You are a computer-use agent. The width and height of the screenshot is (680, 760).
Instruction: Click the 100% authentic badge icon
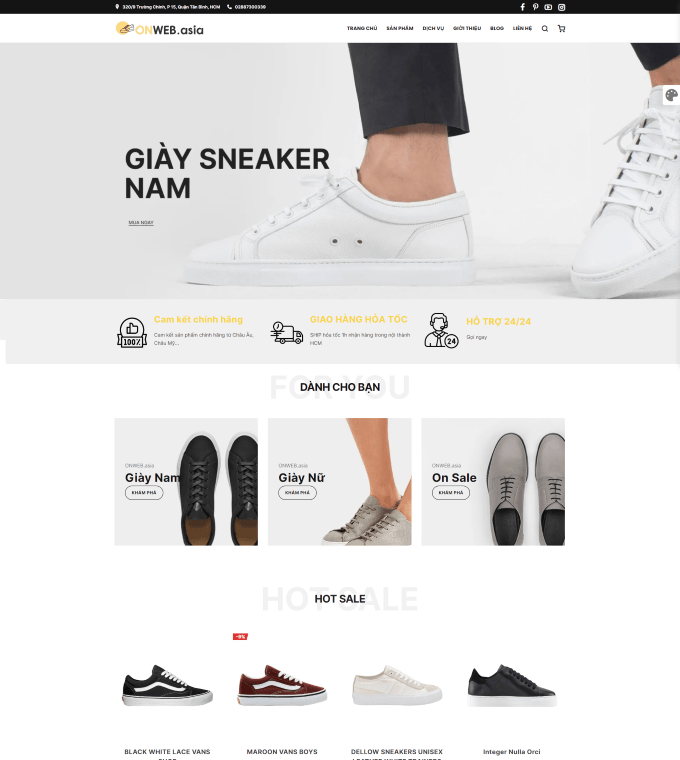(132, 332)
